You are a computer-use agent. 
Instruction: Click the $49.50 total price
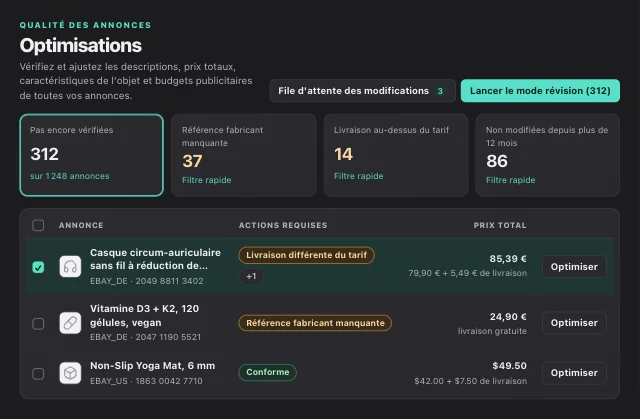509,366
